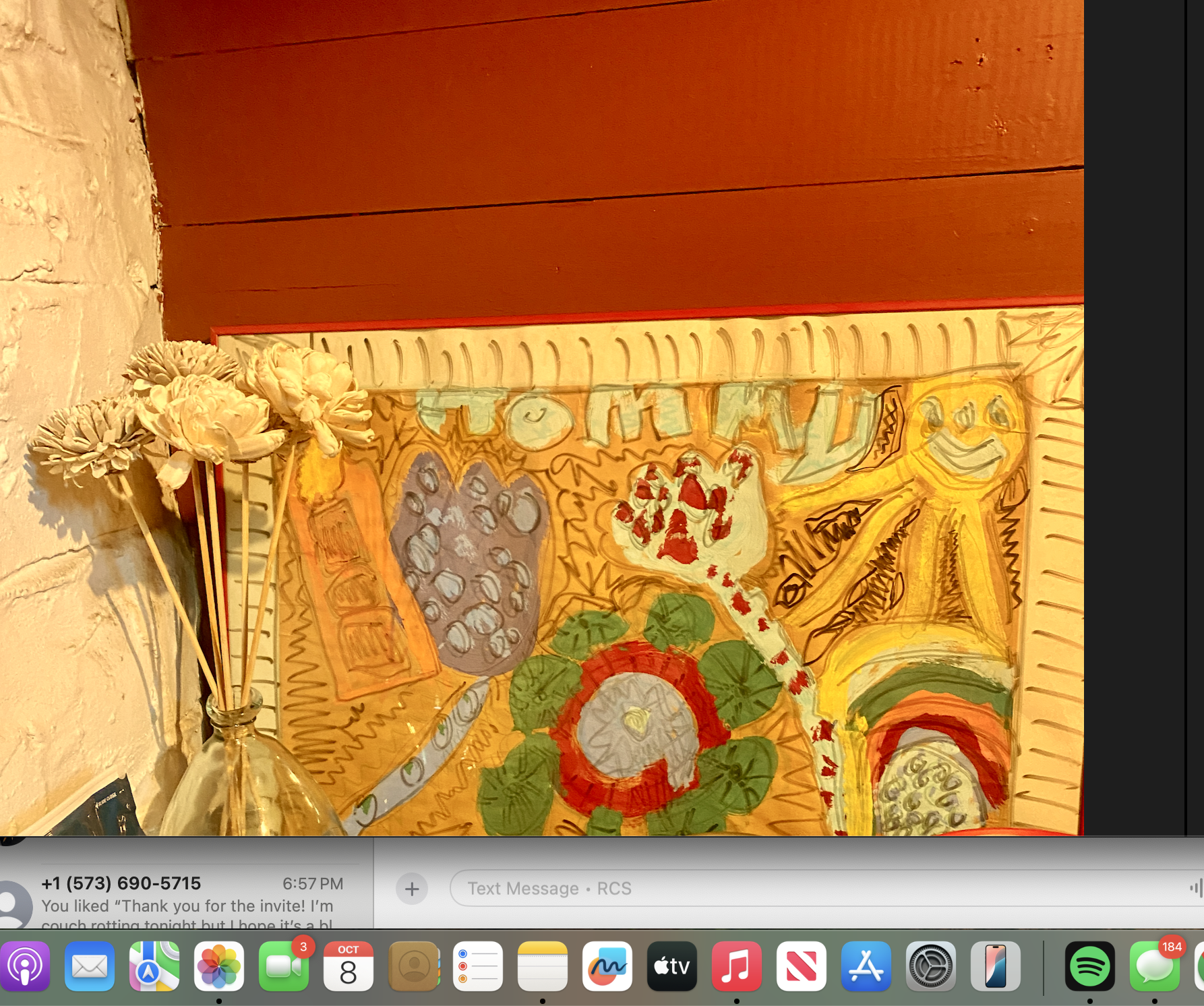
Task: Launch iPhone Mirroring from the dock
Action: coord(996,966)
